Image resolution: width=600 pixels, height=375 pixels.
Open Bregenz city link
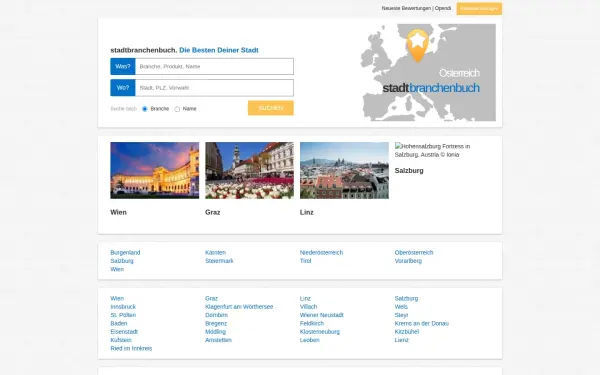pos(216,324)
